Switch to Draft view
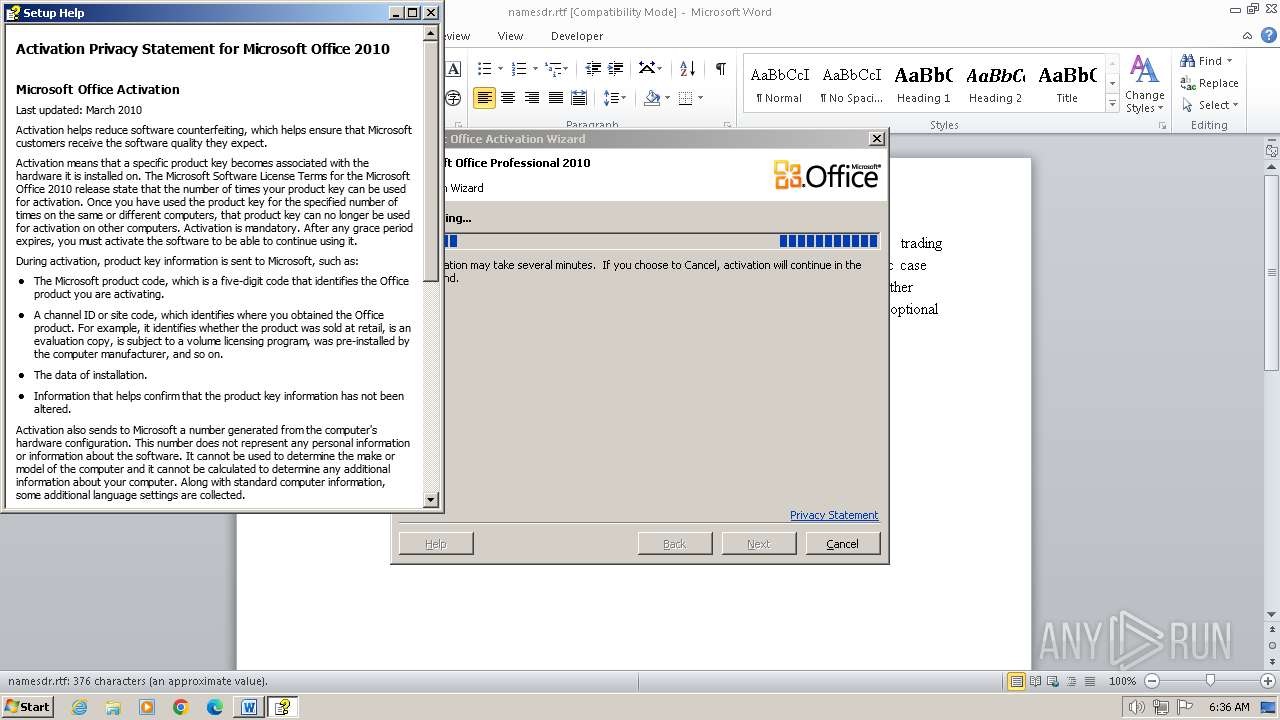This screenshot has height=720, width=1280. coord(1089,681)
